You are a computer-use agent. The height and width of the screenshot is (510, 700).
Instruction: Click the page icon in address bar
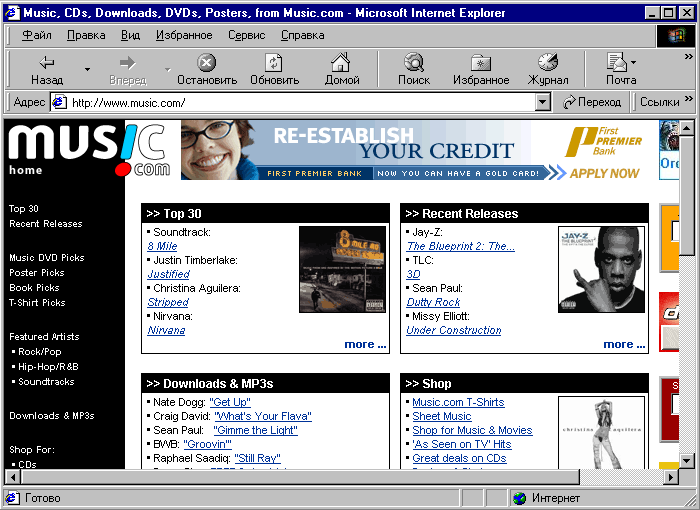click(59, 102)
